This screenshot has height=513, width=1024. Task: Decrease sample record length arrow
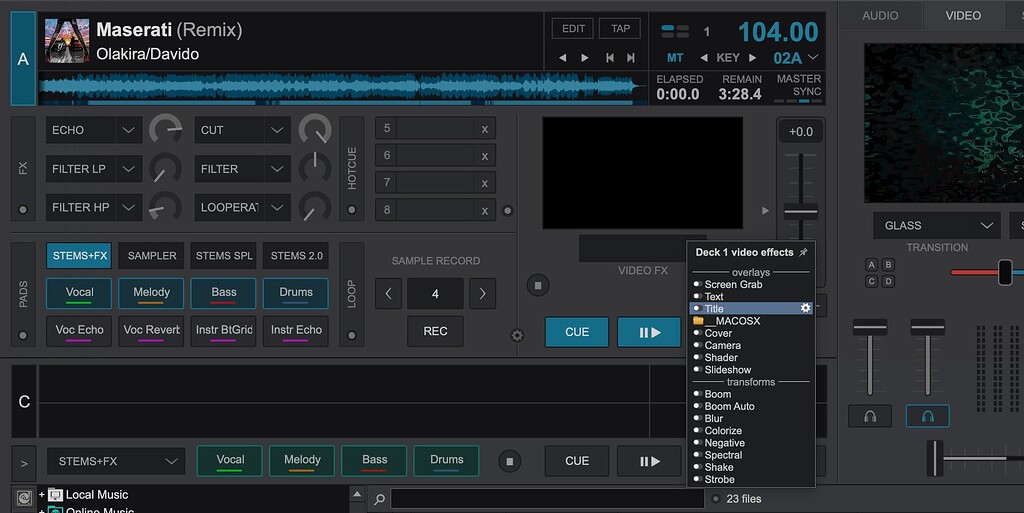[x=389, y=294]
